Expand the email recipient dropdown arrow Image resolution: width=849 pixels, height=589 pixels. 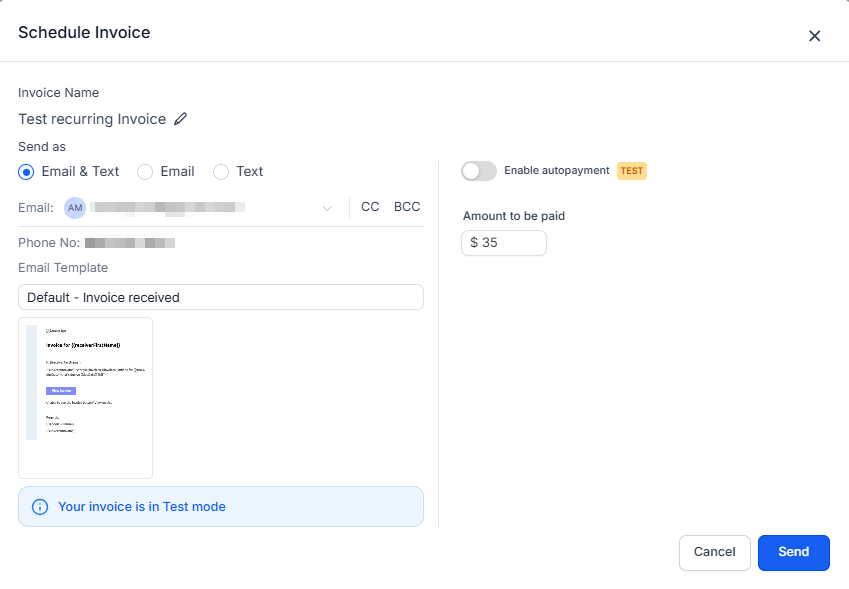coord(327,208)
